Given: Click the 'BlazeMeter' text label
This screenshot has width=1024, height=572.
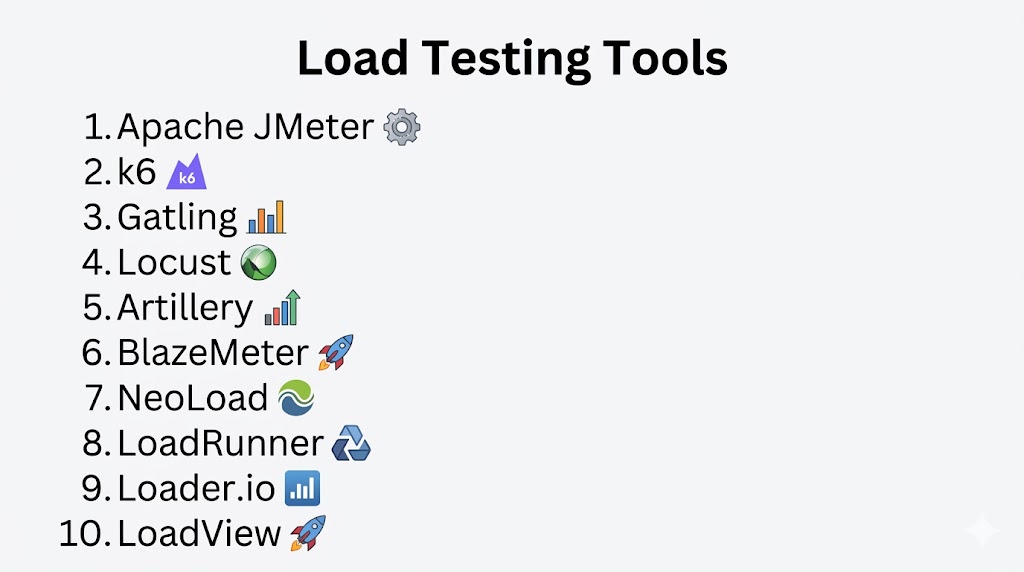Looking at the screenshot, I should tap(213, 352).
